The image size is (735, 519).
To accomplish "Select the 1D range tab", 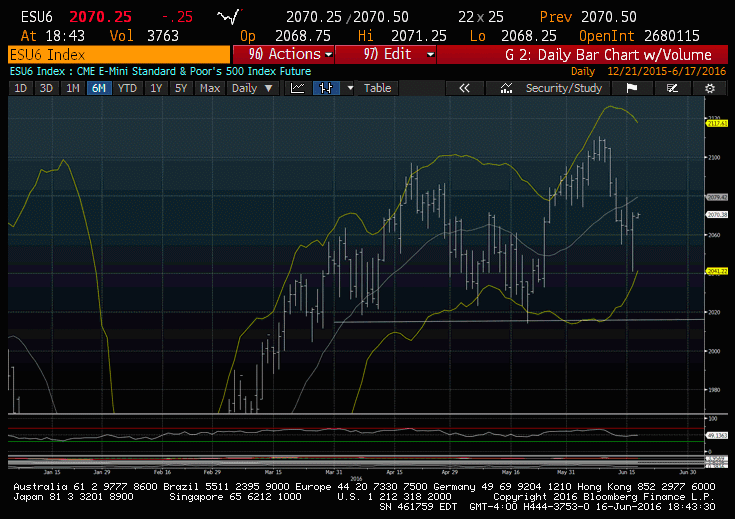I will pos(21,88).
